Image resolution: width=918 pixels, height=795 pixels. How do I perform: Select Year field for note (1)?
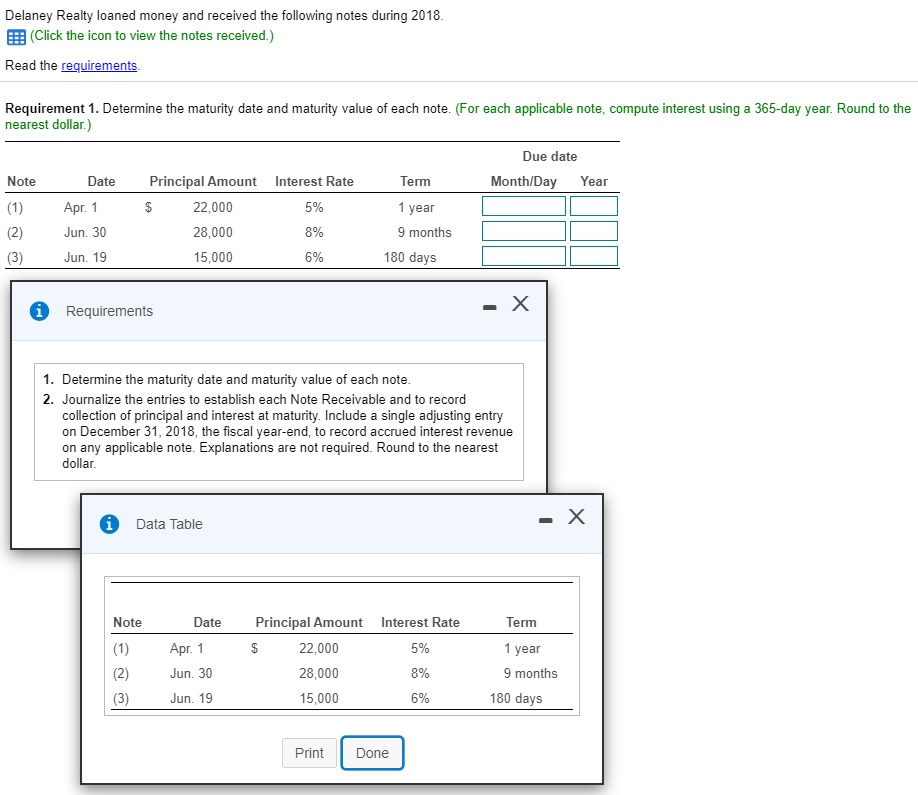[x=594, y=206]
